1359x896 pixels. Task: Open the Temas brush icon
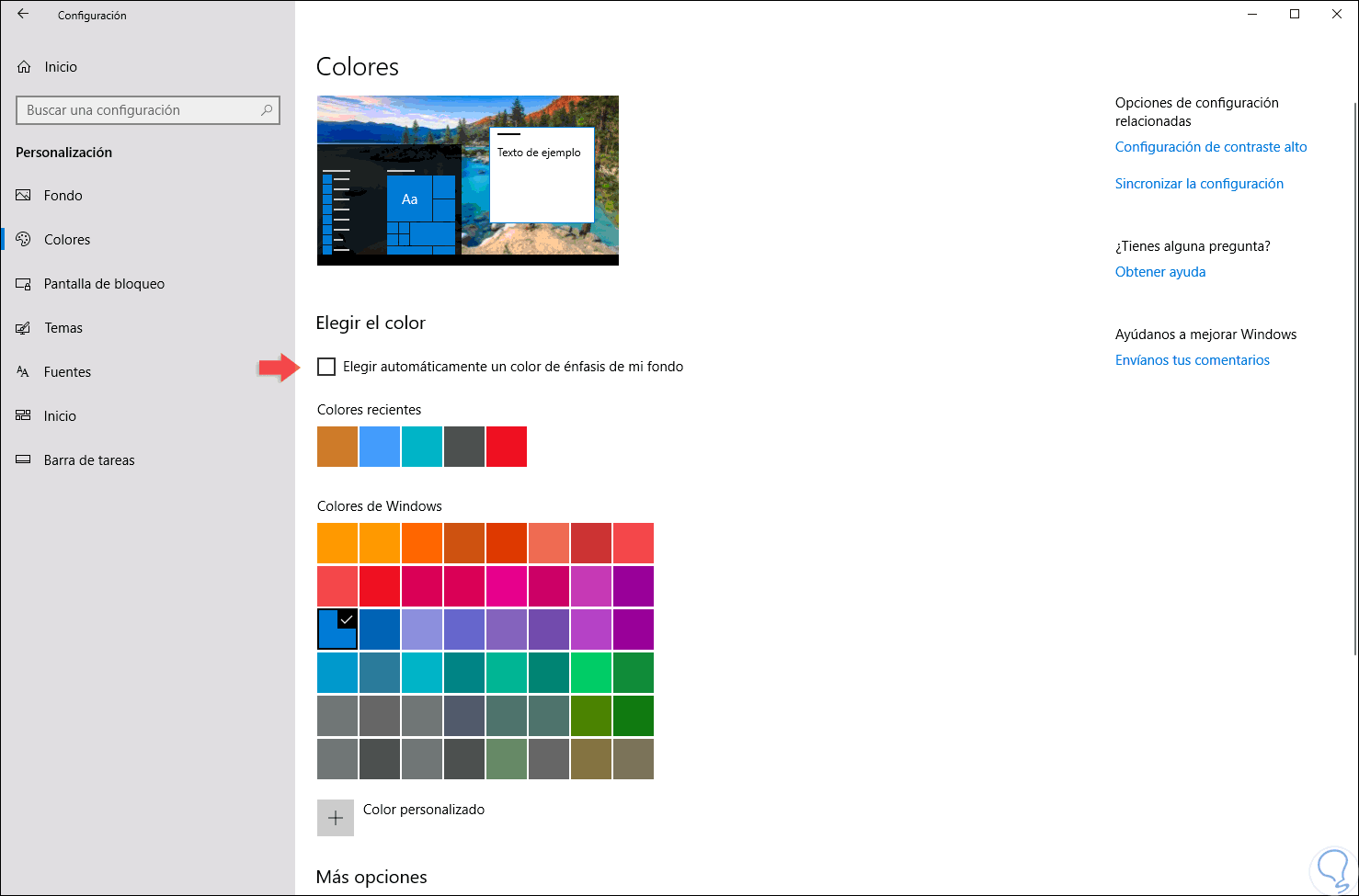(24, 328)
